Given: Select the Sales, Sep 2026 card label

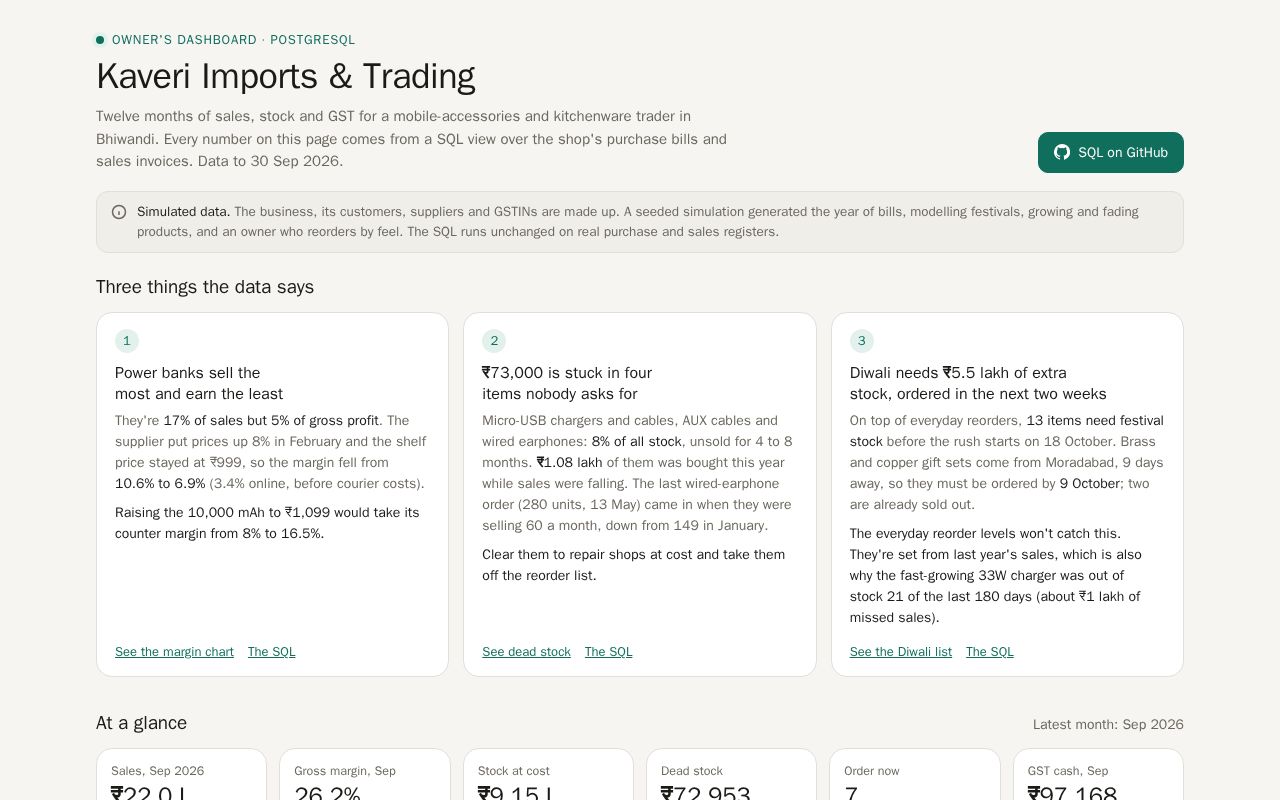Looking at the screenshot, I should coord(157,771).
